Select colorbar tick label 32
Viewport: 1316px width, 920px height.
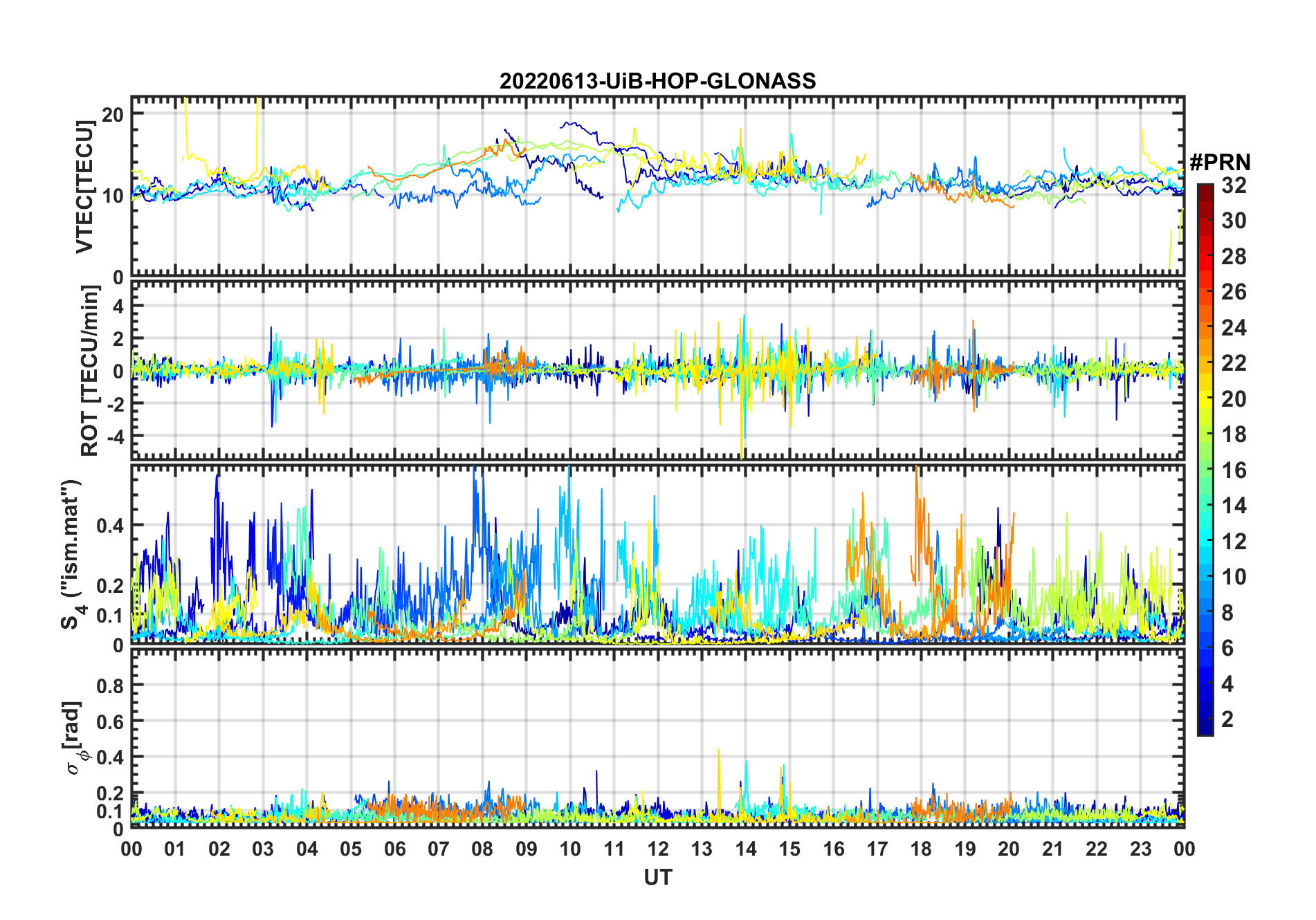coord(1234,185)
